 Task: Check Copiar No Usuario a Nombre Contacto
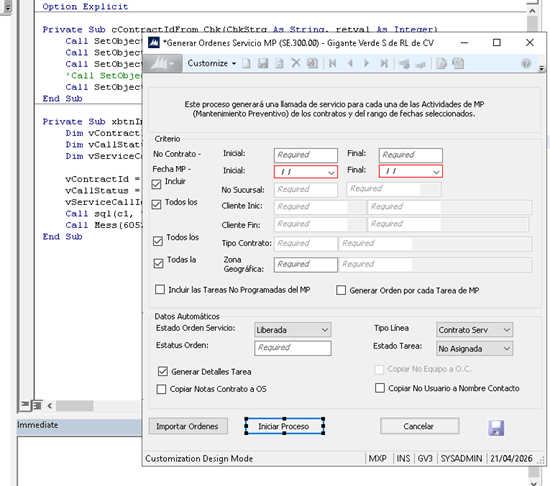tap(380, 388)
